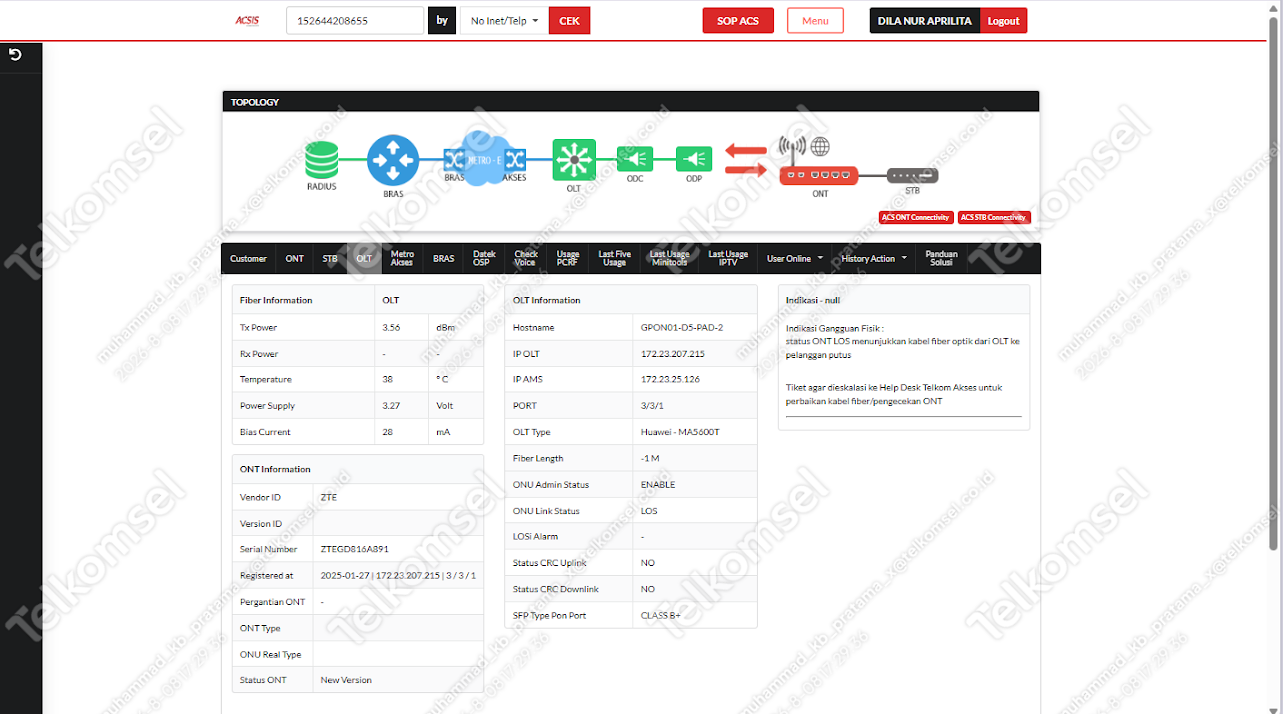Click the DILA NUR APRILITA user label
Screen dimensions: 1283x714
tap(925, 20)
